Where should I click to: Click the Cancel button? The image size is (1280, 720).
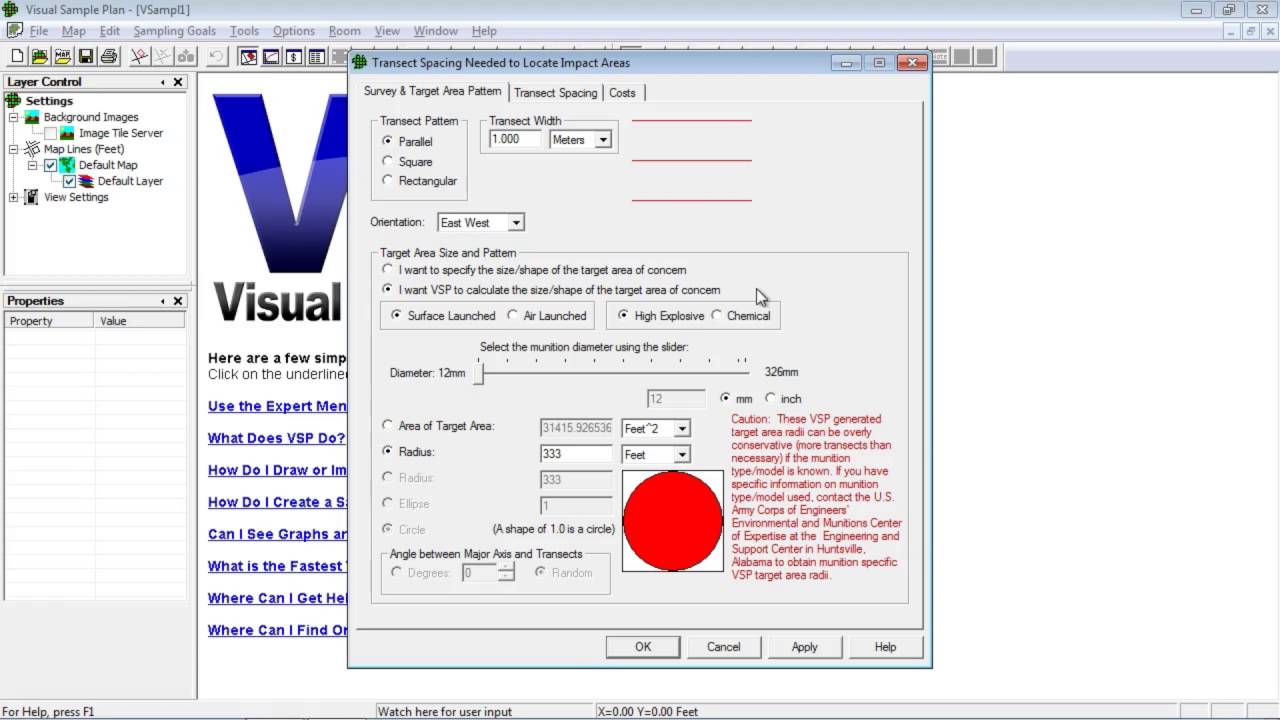(724, 647)
